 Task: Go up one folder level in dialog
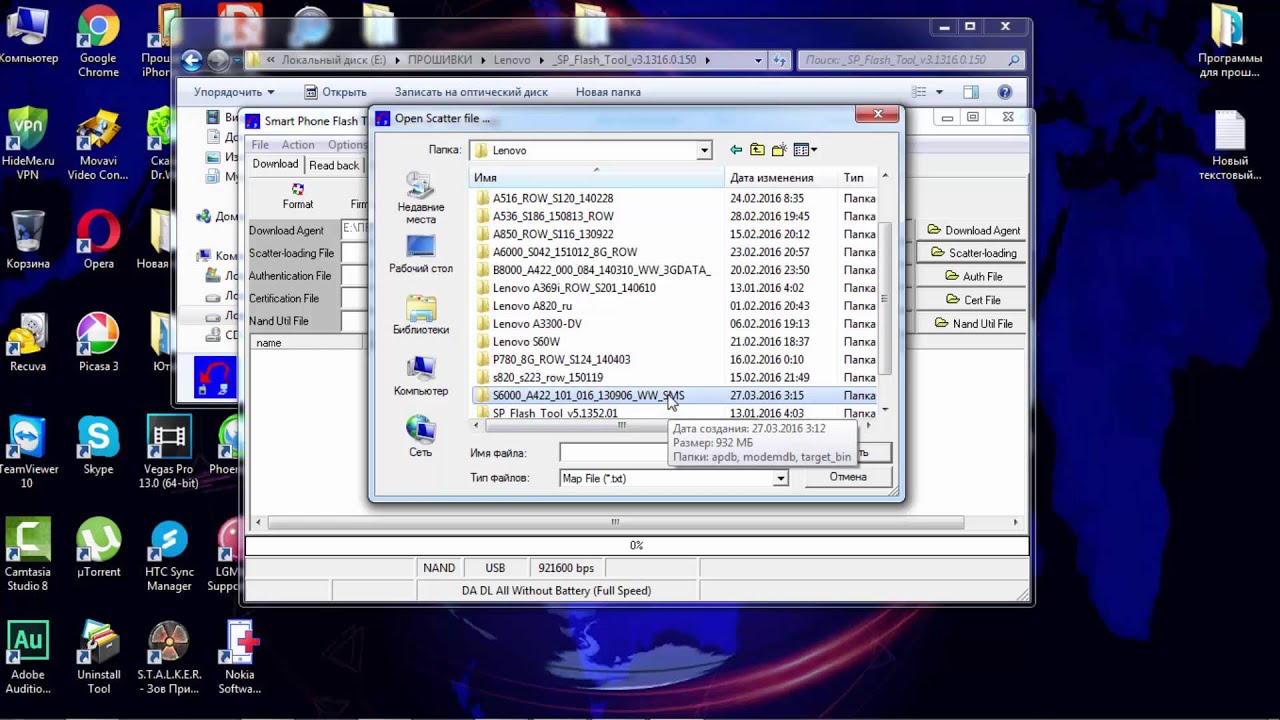pos(757,150)
